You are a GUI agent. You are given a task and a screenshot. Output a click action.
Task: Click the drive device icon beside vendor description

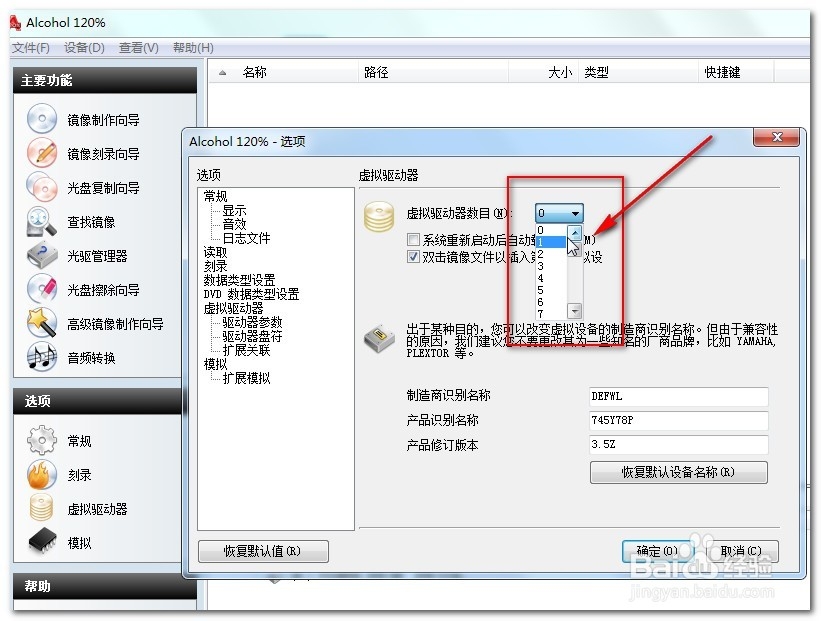[379, 339]
